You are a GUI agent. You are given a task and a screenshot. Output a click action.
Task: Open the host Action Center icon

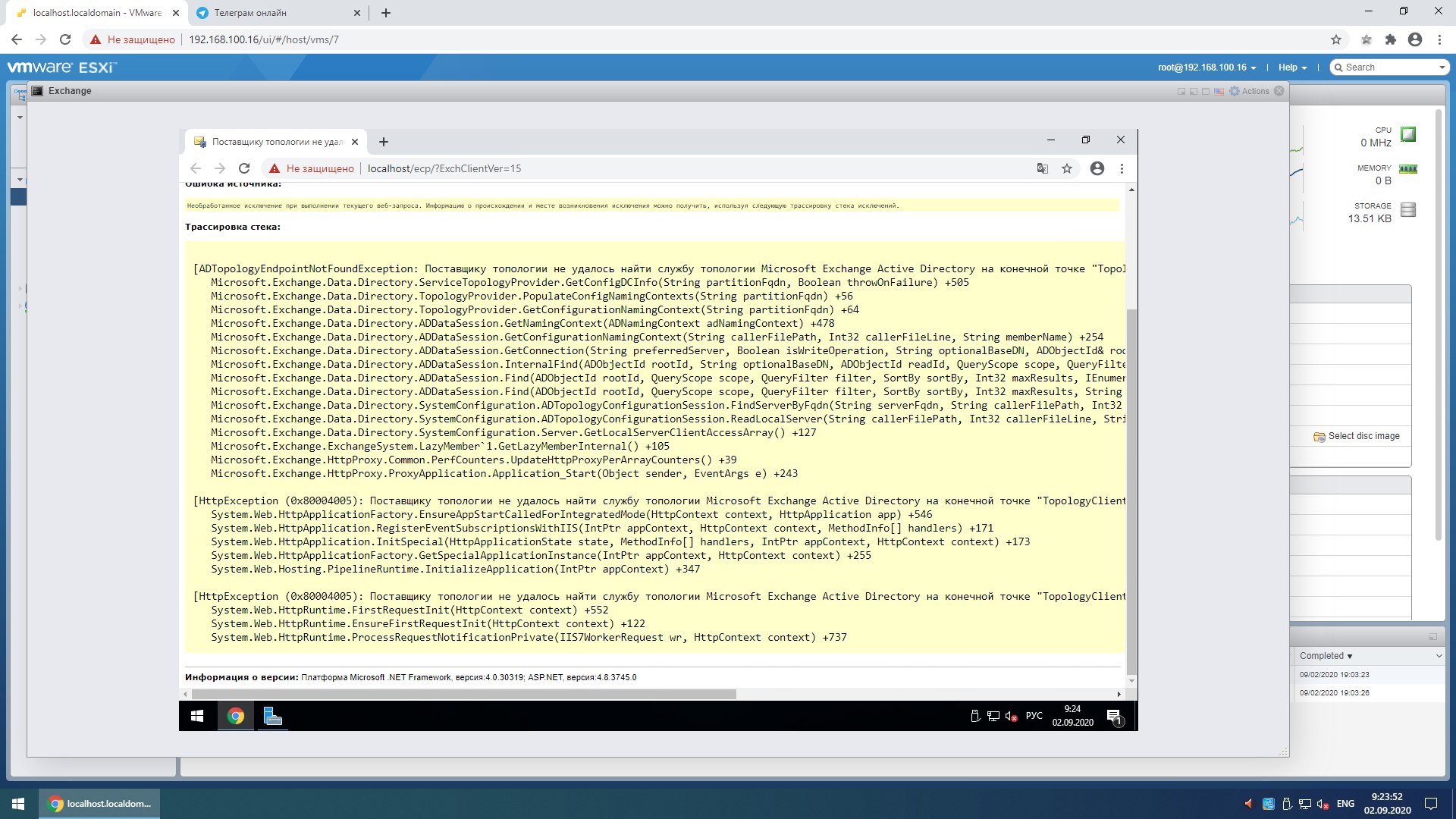1431,804
